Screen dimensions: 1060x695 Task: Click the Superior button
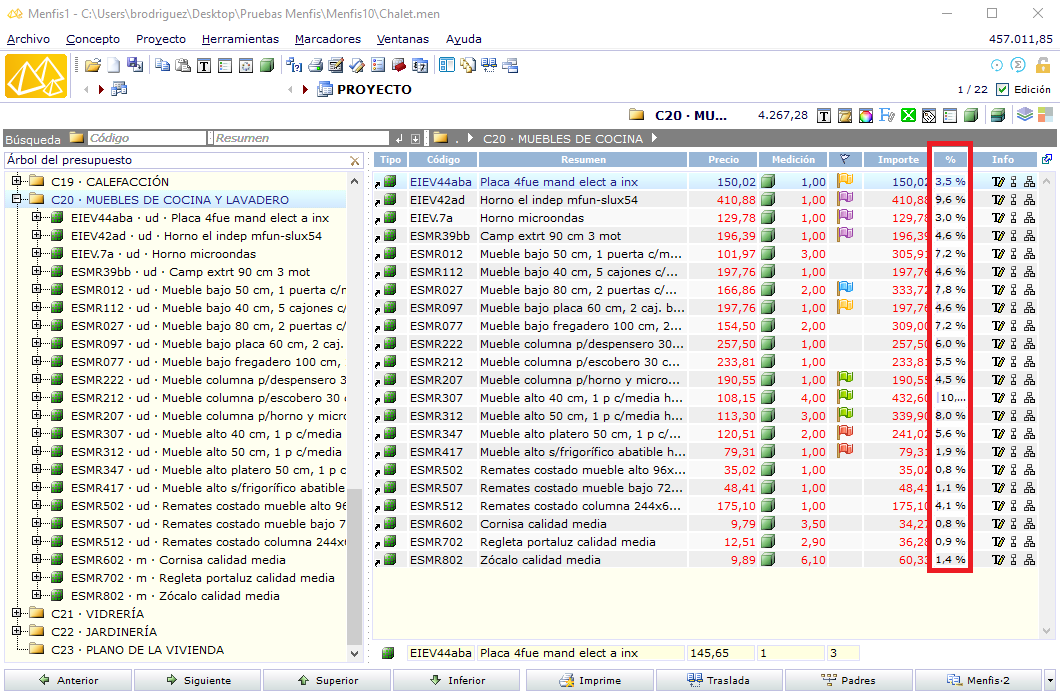327,680
